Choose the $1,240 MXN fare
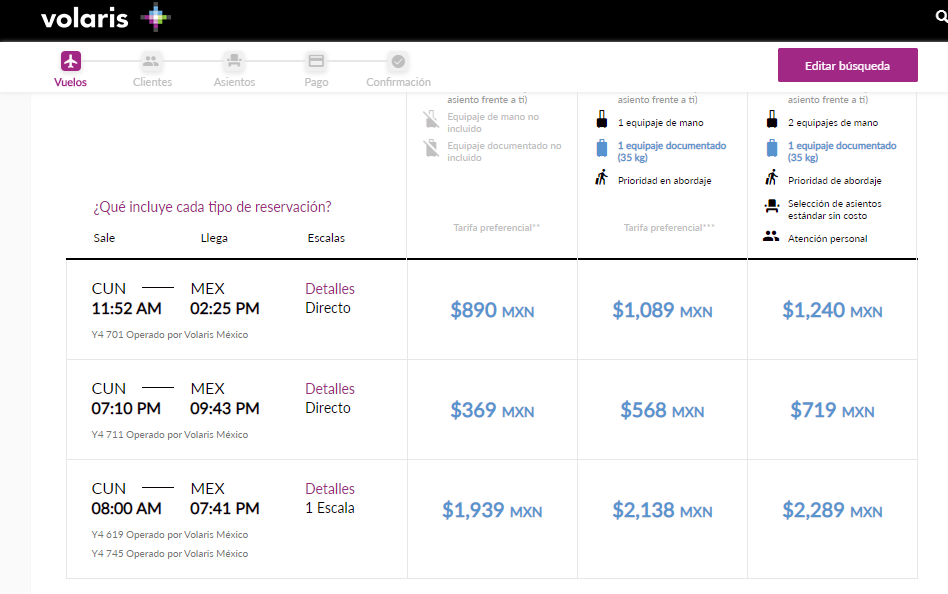 click(832, 310)
